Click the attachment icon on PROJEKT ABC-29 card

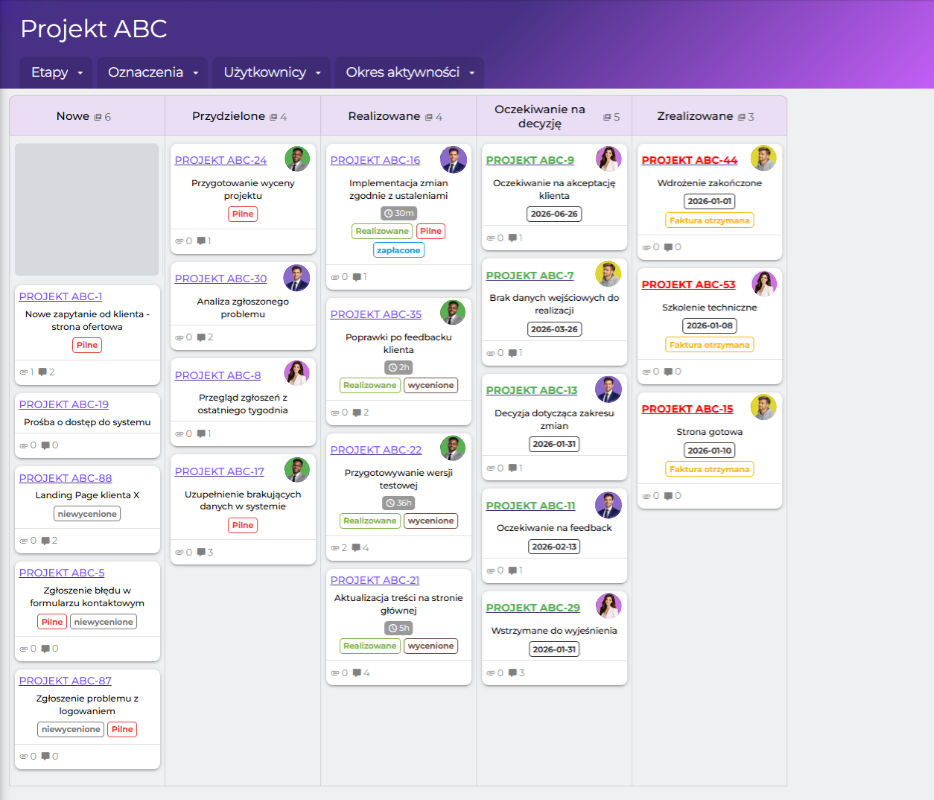[490, 673]
